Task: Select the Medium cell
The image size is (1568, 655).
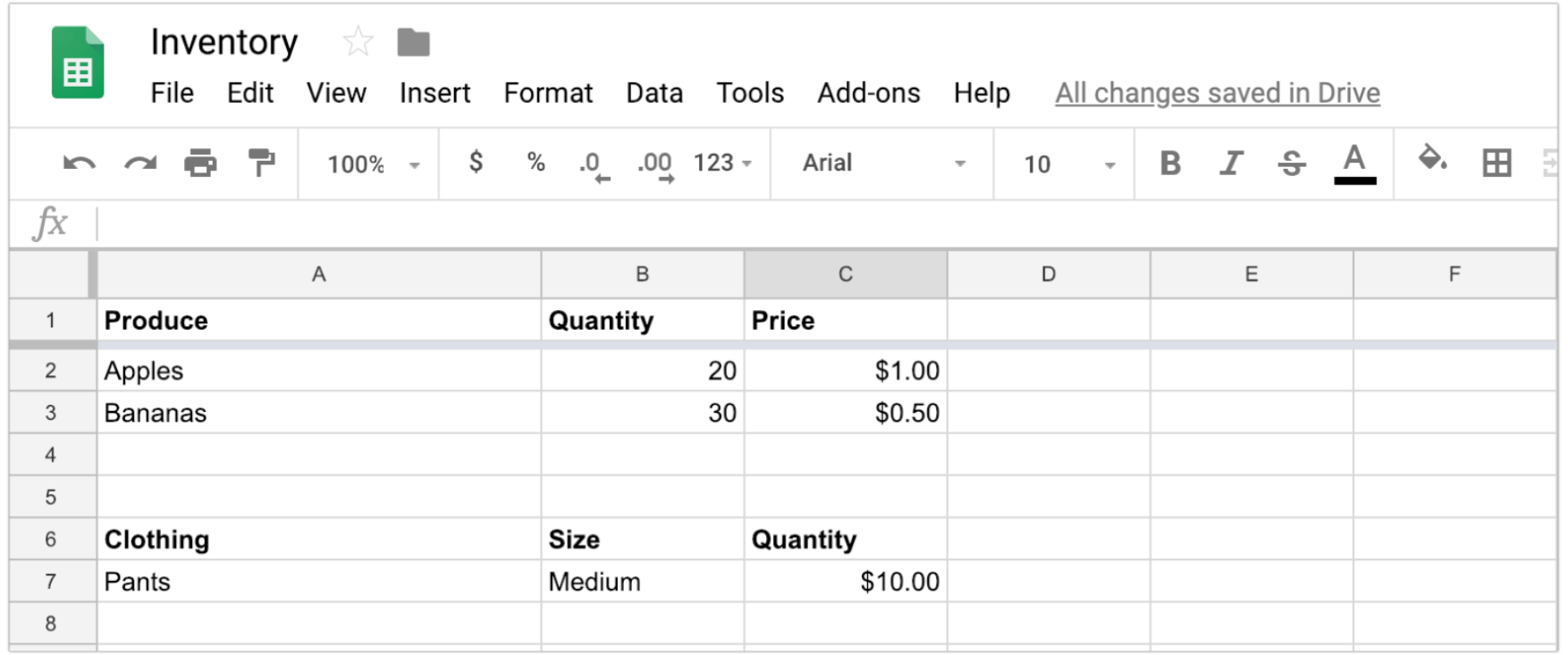Action: (642, 582)
